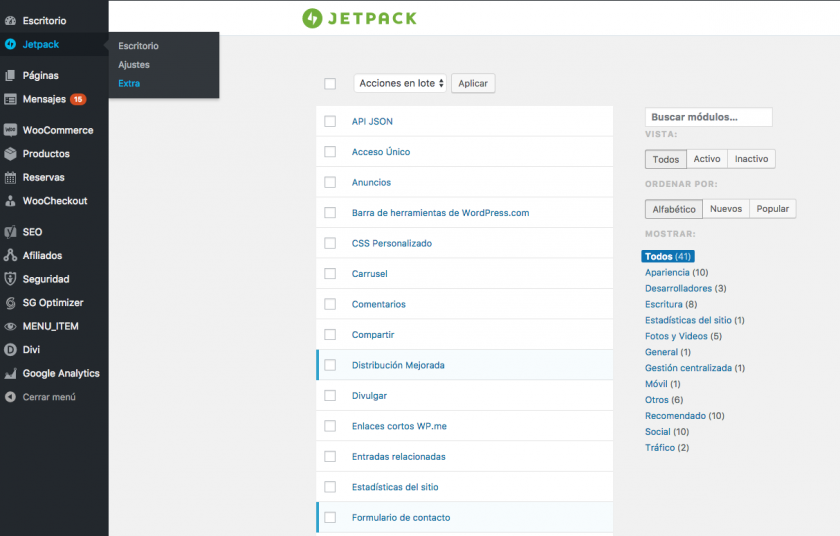Viewport: 840px width, 536px height.
Task: Click the Jetpack logo in header
Action: pos(359,18)
